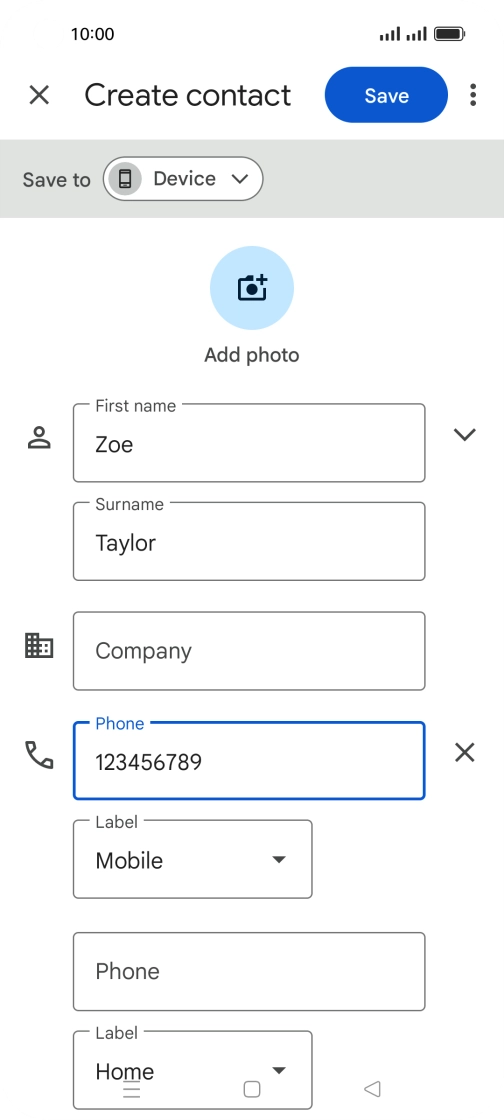Image resolution: width=504 pixels, height=1120 pixels.
Task: Clear the phone number with X icon
Action: click(465, 752)
